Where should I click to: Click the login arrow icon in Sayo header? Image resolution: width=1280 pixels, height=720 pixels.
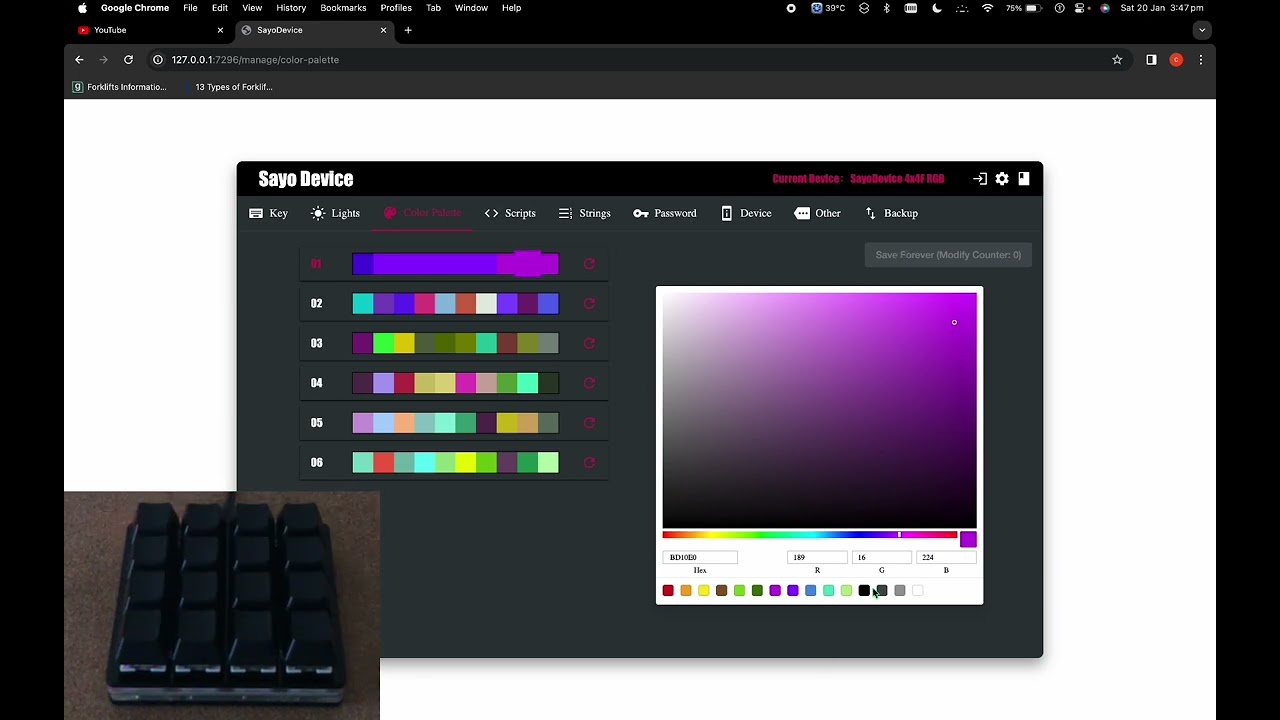(980, 179)
